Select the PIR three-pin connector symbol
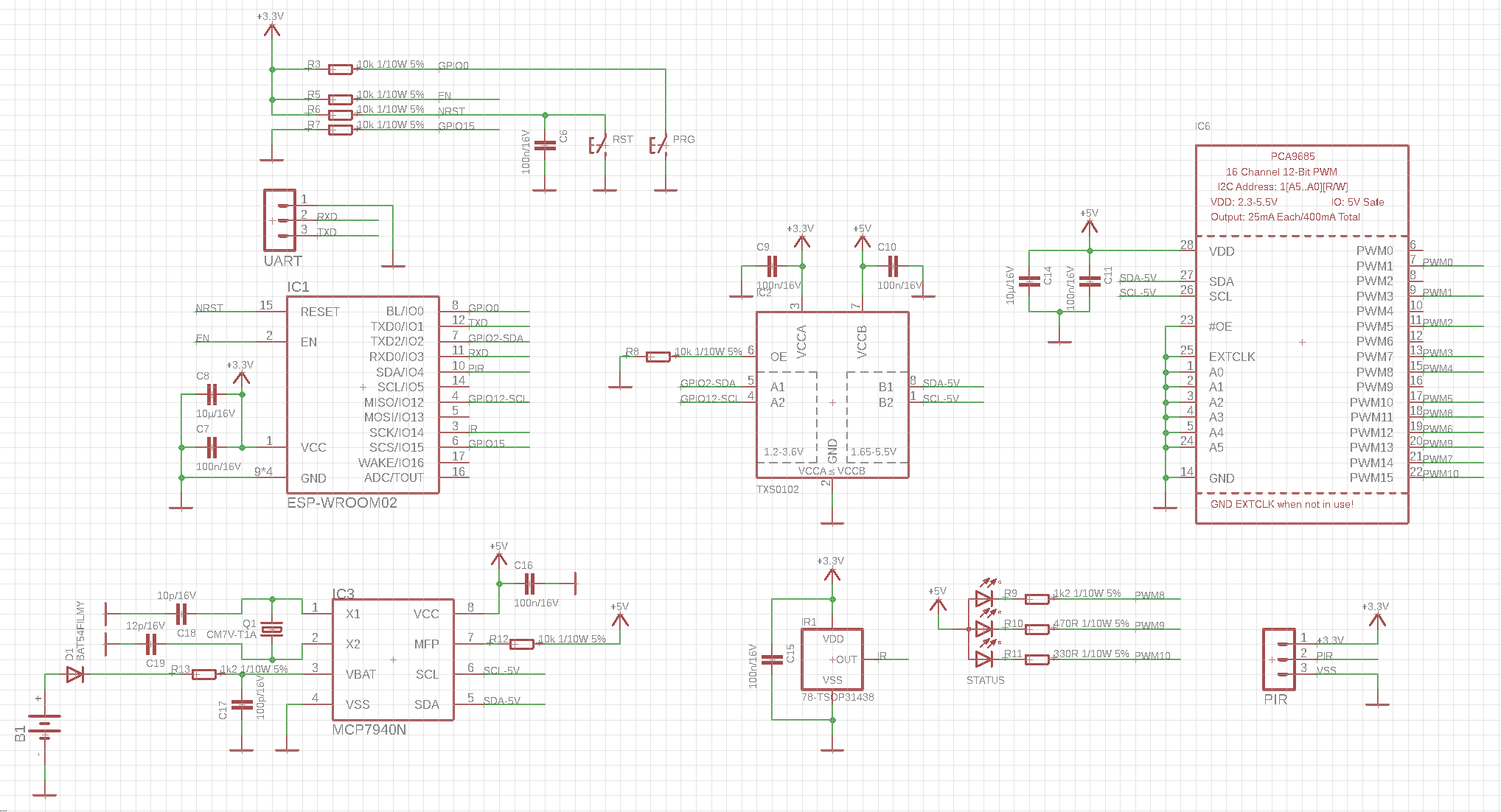The height and width of the screenshot is (812, 1501). 1278,659
